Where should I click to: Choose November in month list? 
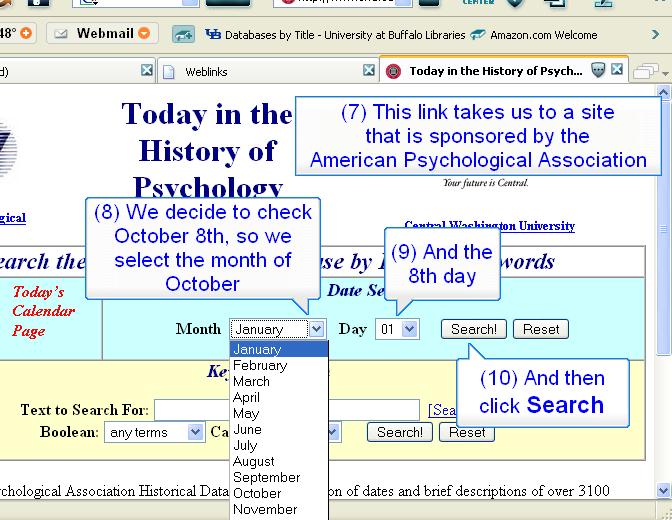coord(279,509)
